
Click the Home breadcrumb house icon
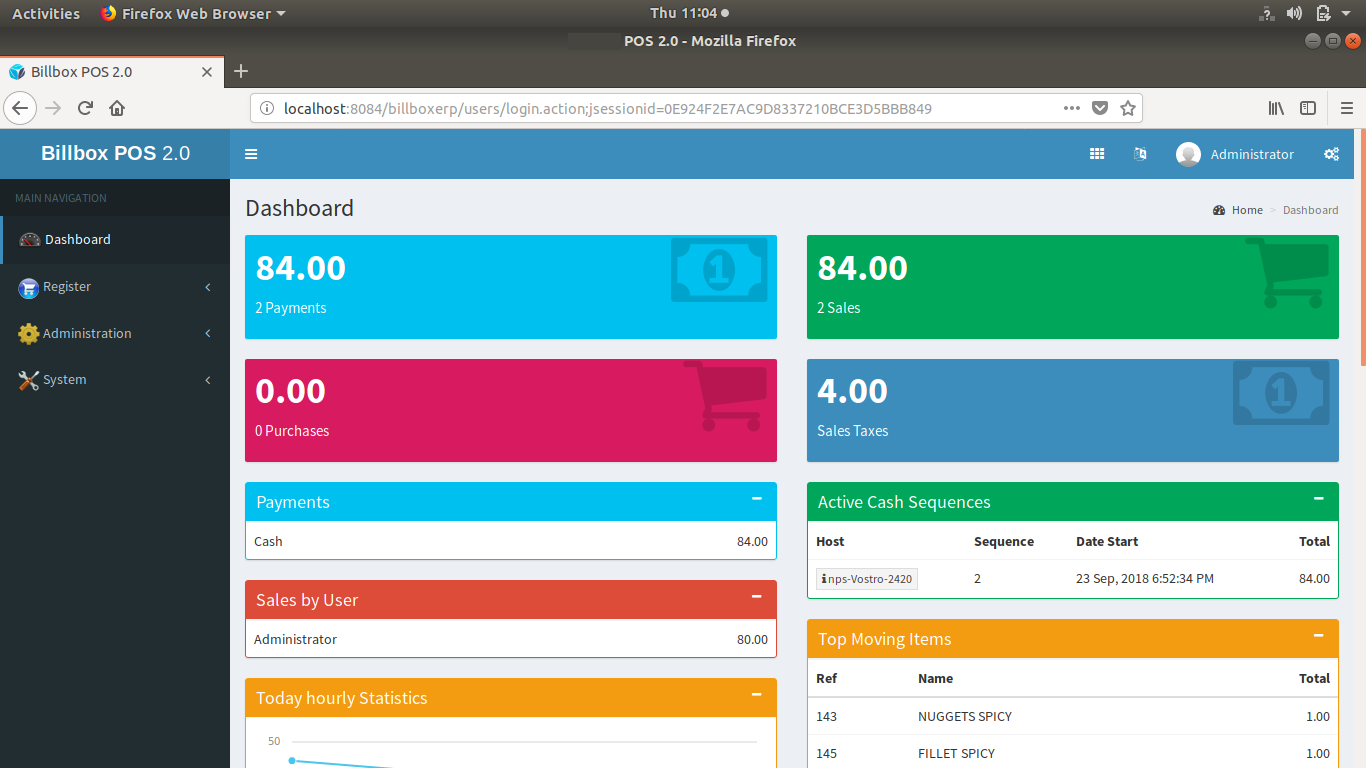click(1218, 210)
